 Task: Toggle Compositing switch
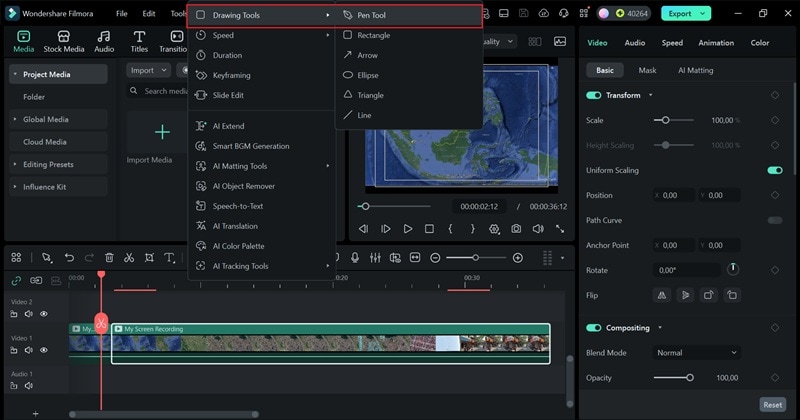point(593,328)
